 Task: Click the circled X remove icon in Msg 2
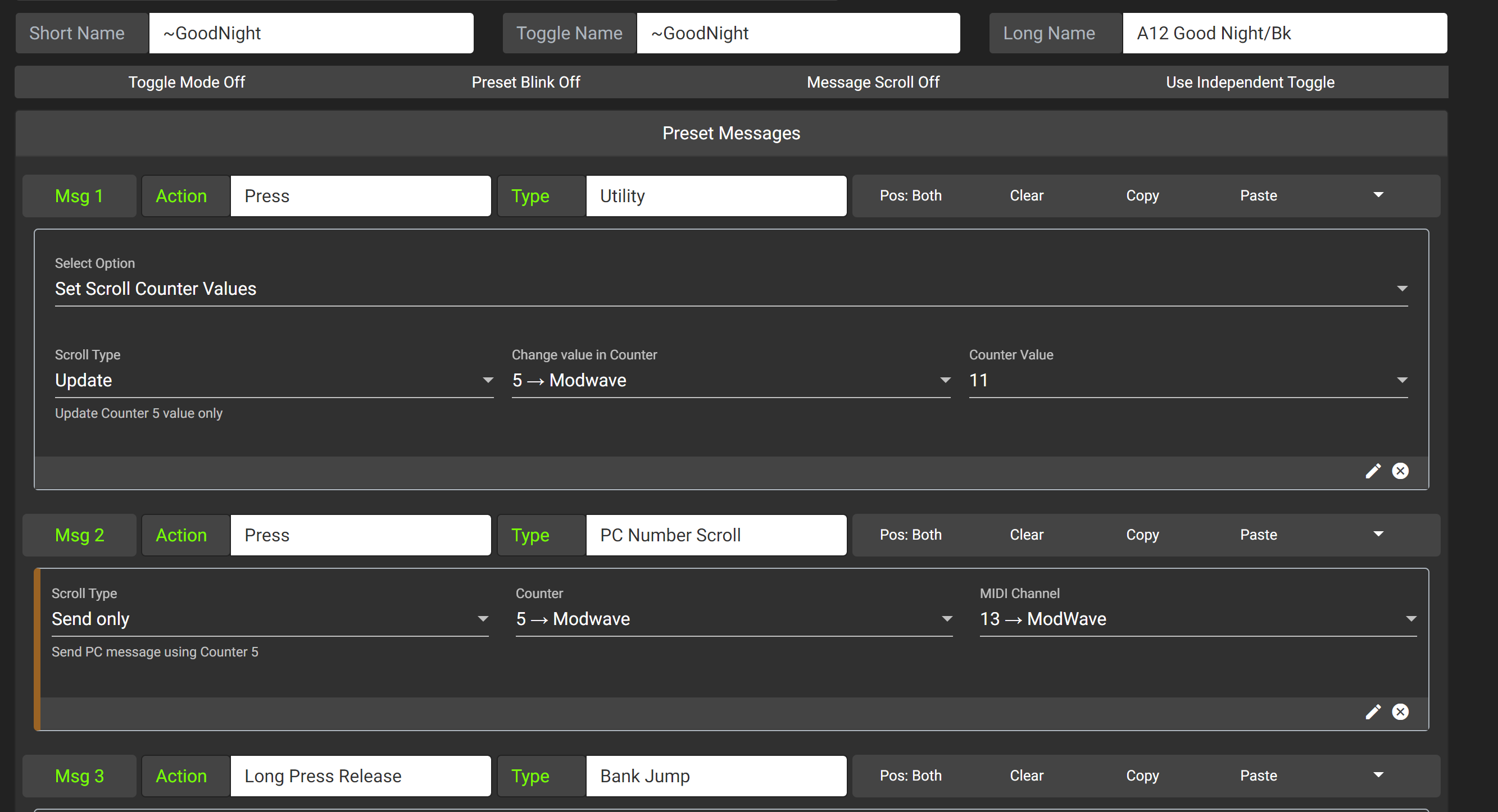tap(1400, 712)
